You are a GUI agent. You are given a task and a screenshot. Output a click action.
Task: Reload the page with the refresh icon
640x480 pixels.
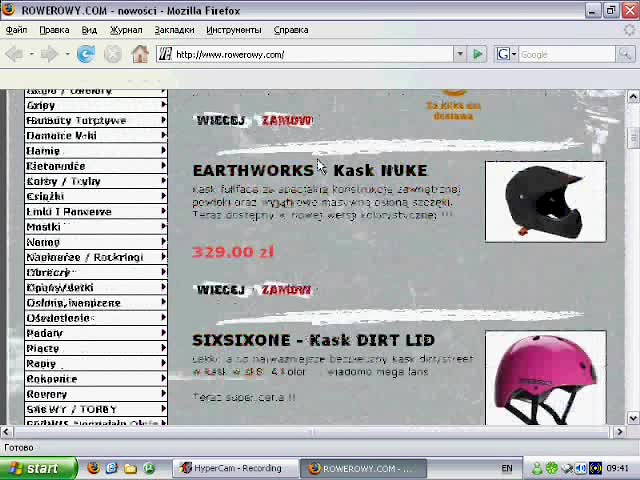click(x=86, y=54)
